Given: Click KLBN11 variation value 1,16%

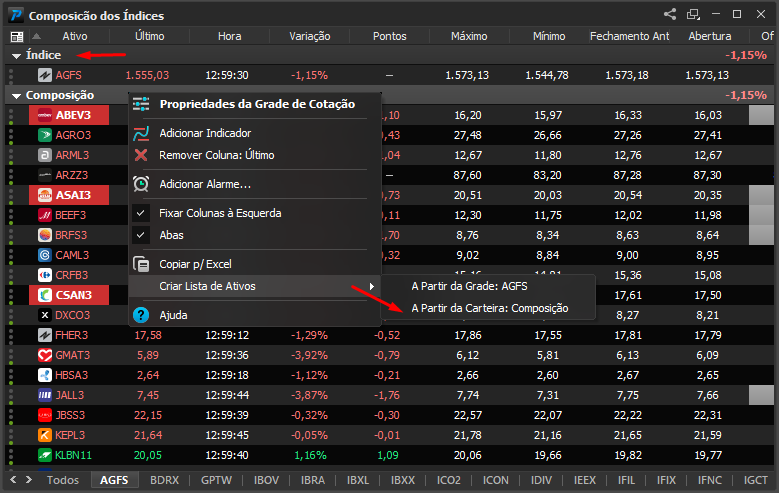Looking at the screenshot, I should click(310, 455).
